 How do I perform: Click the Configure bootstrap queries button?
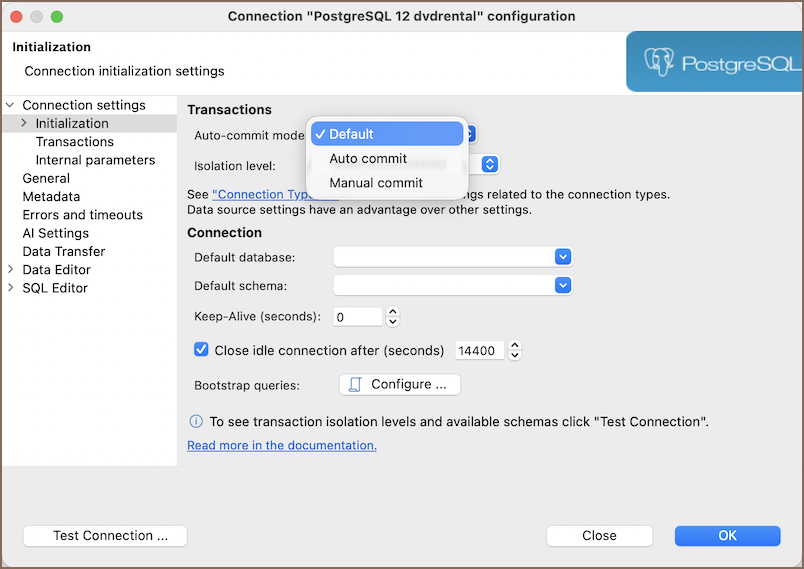(400, 384)
